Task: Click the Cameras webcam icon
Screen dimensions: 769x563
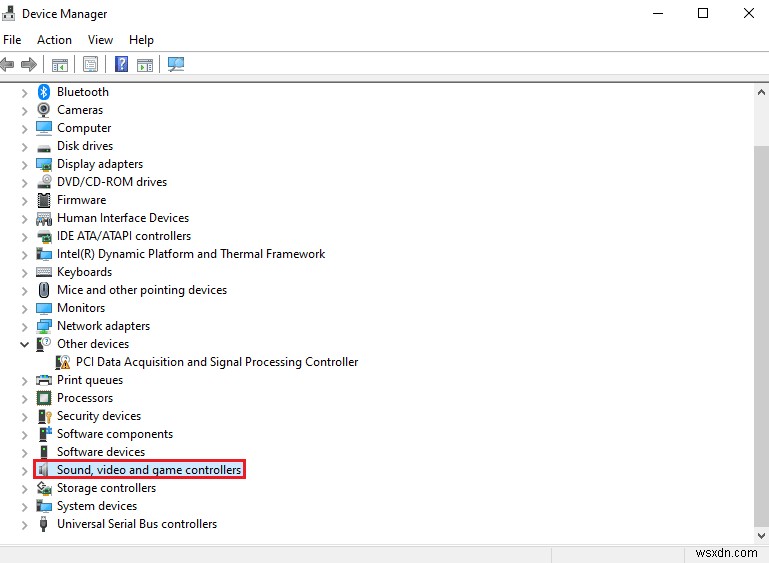Action: point(44,110)
